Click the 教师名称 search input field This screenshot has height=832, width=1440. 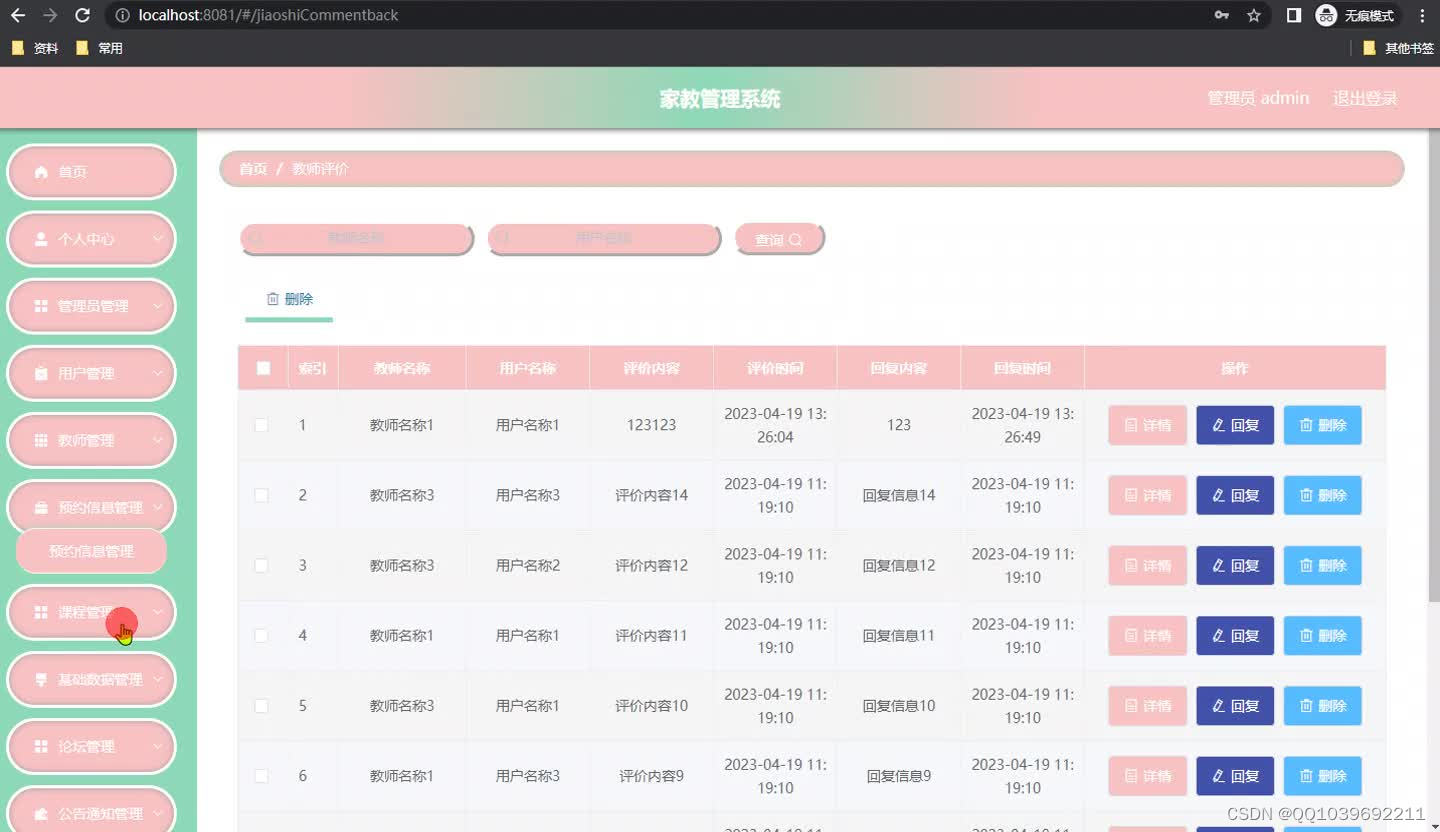coord(355,238)
